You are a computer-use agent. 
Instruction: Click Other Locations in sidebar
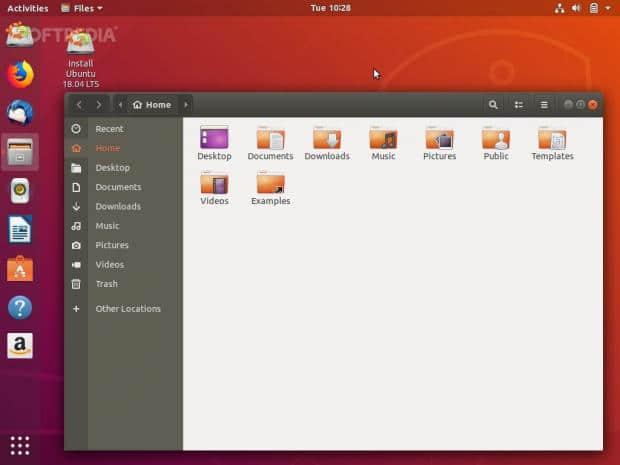click(127, 309)
